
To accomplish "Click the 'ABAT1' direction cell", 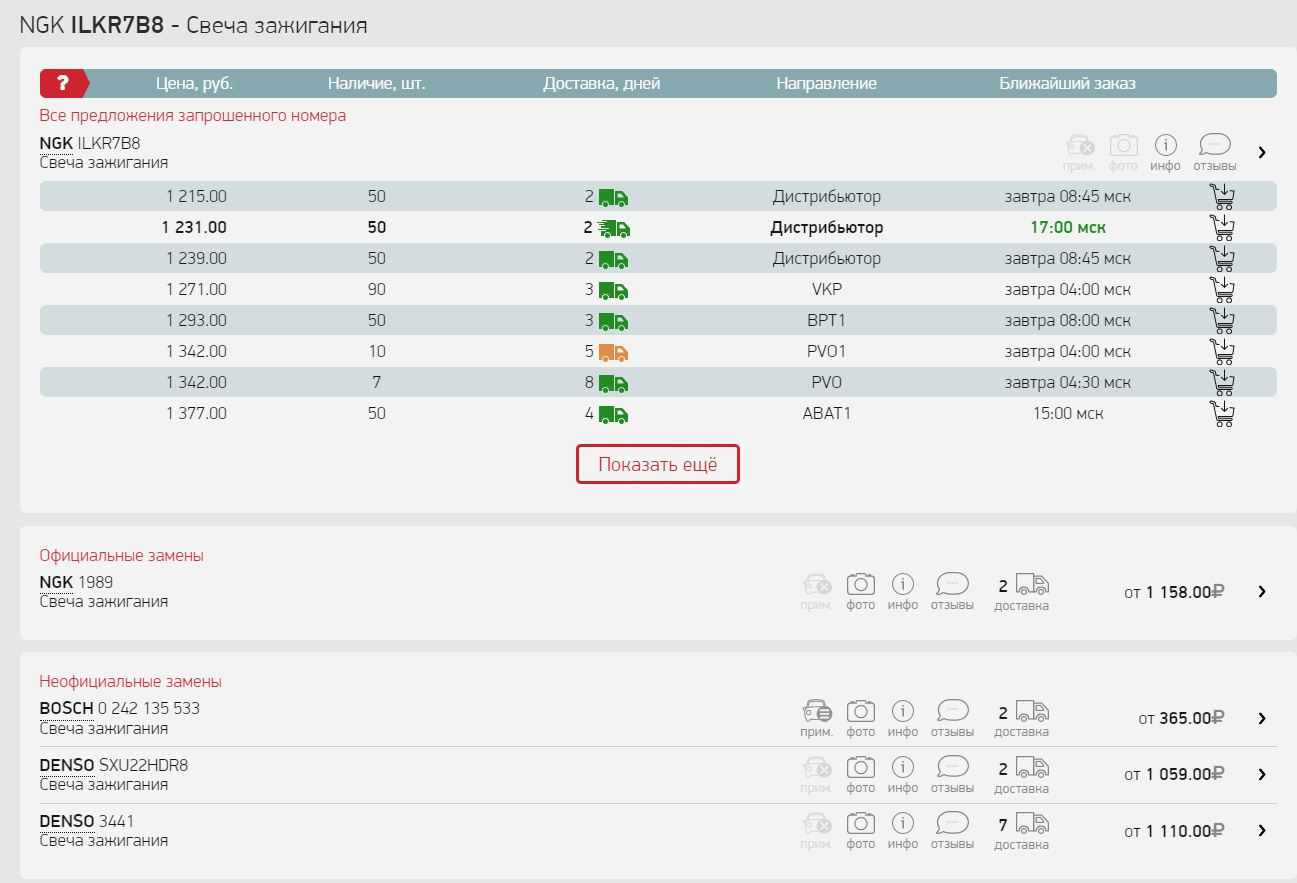I will pos(827,413).
